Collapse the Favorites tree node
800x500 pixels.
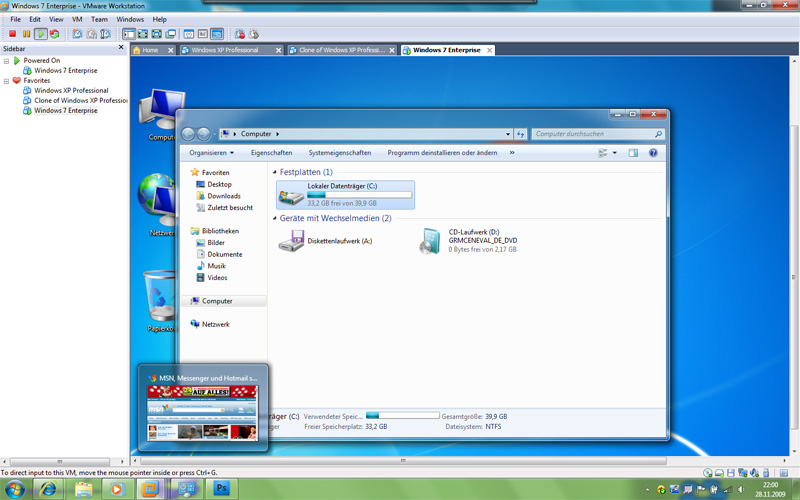click(x=7, y=81)
